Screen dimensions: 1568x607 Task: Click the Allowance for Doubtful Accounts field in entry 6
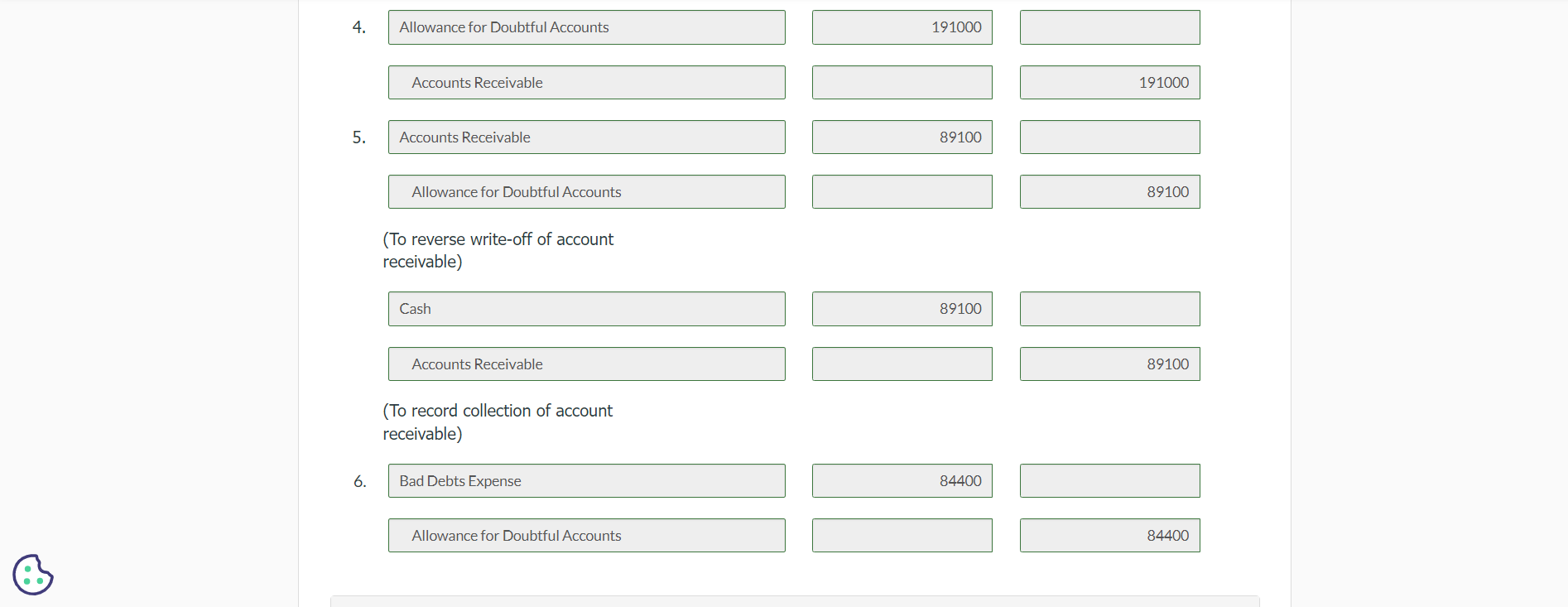586,535
